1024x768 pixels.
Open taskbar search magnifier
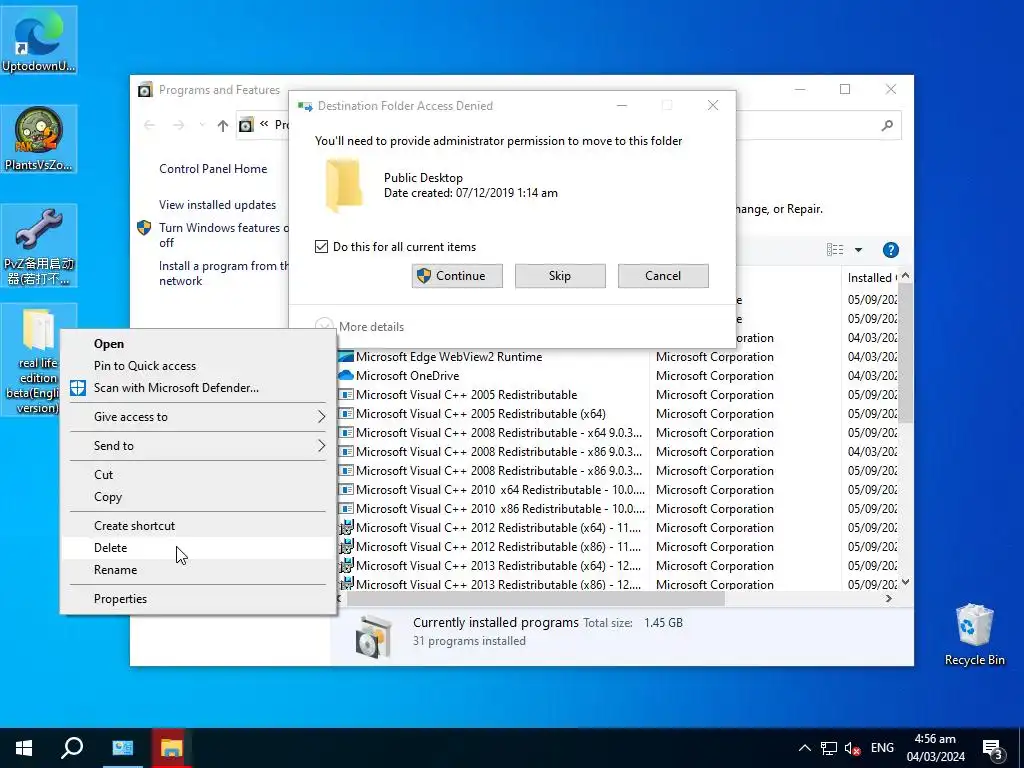(72, 748)
